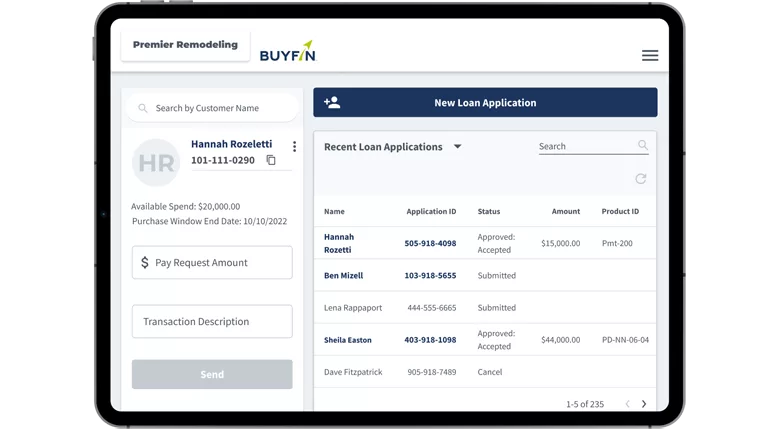Image resolution: width=780 pixels, height=439 pixels.
Task: Click the Search by Customer Name box
Action: 211,108
